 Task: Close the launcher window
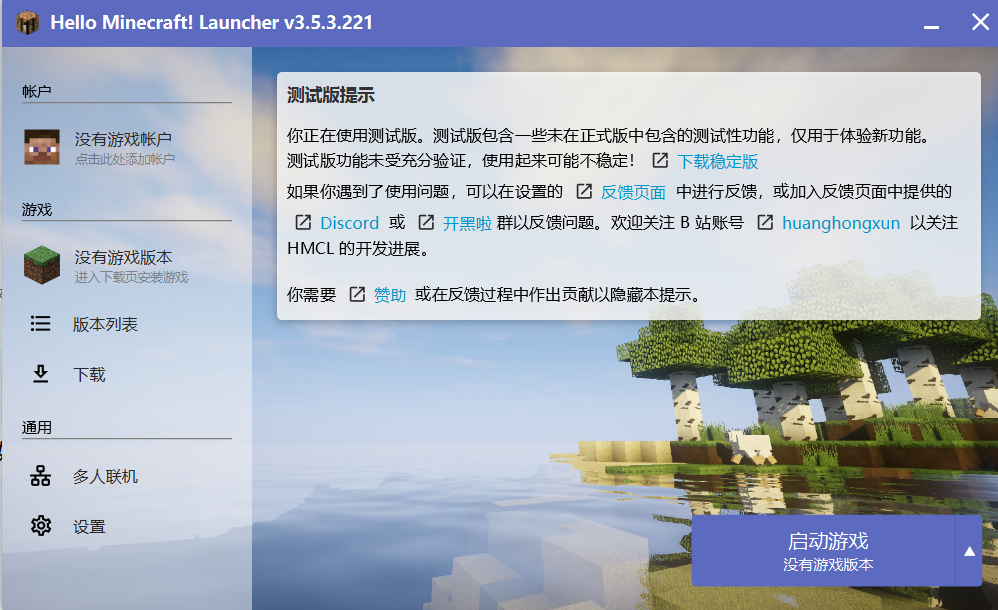(980, 22)
